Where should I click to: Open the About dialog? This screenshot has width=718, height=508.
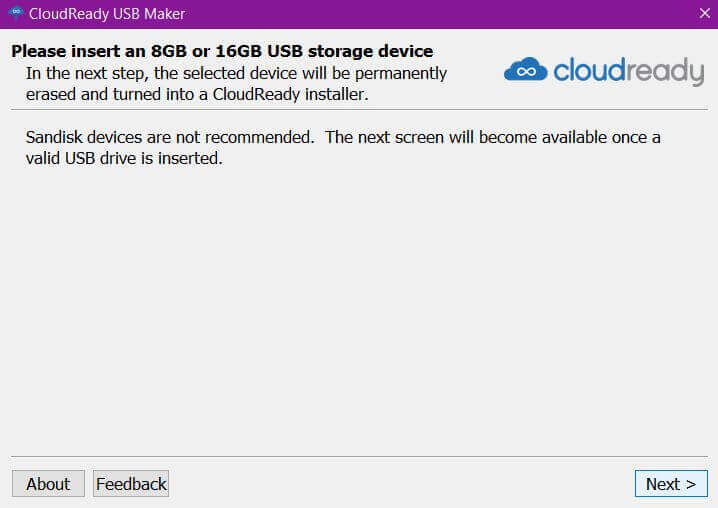pyautogui.click(x=48, y=484)
